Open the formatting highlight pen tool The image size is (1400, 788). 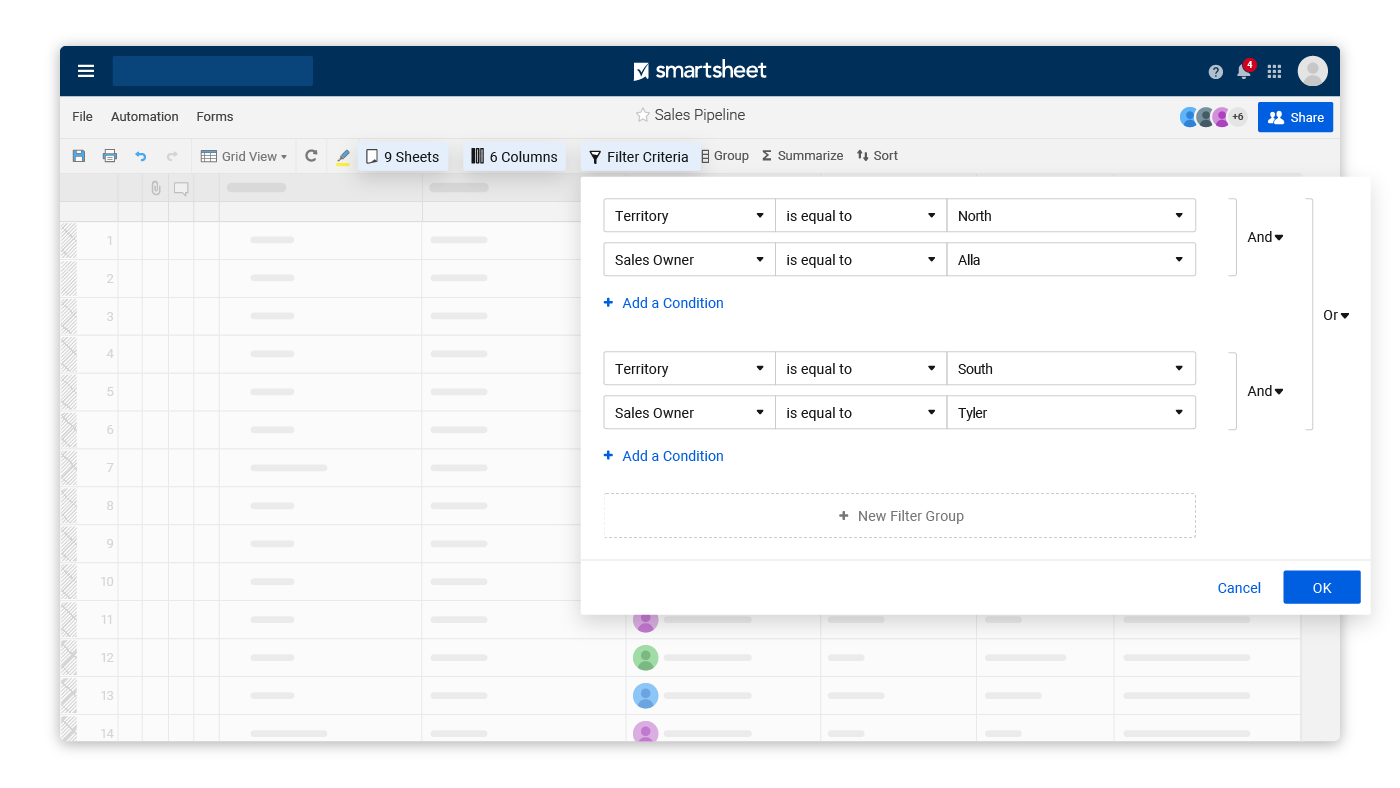point(343,156)
